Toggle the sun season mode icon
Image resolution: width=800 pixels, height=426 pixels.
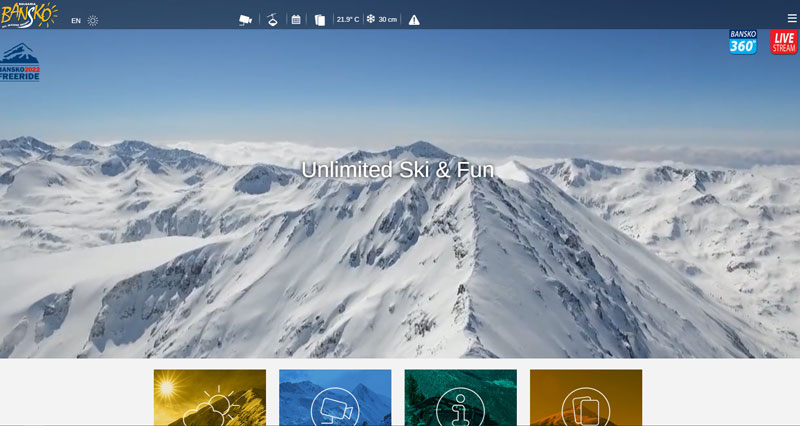click(93, 20)
